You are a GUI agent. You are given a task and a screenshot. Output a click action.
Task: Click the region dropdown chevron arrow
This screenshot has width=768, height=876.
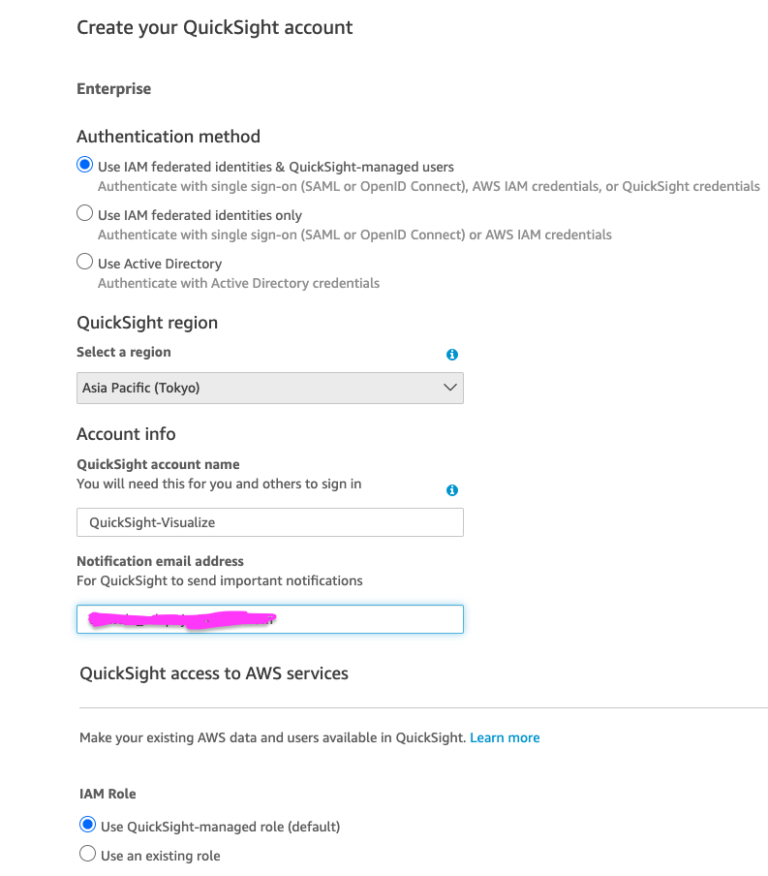click(x=449, y=388)
